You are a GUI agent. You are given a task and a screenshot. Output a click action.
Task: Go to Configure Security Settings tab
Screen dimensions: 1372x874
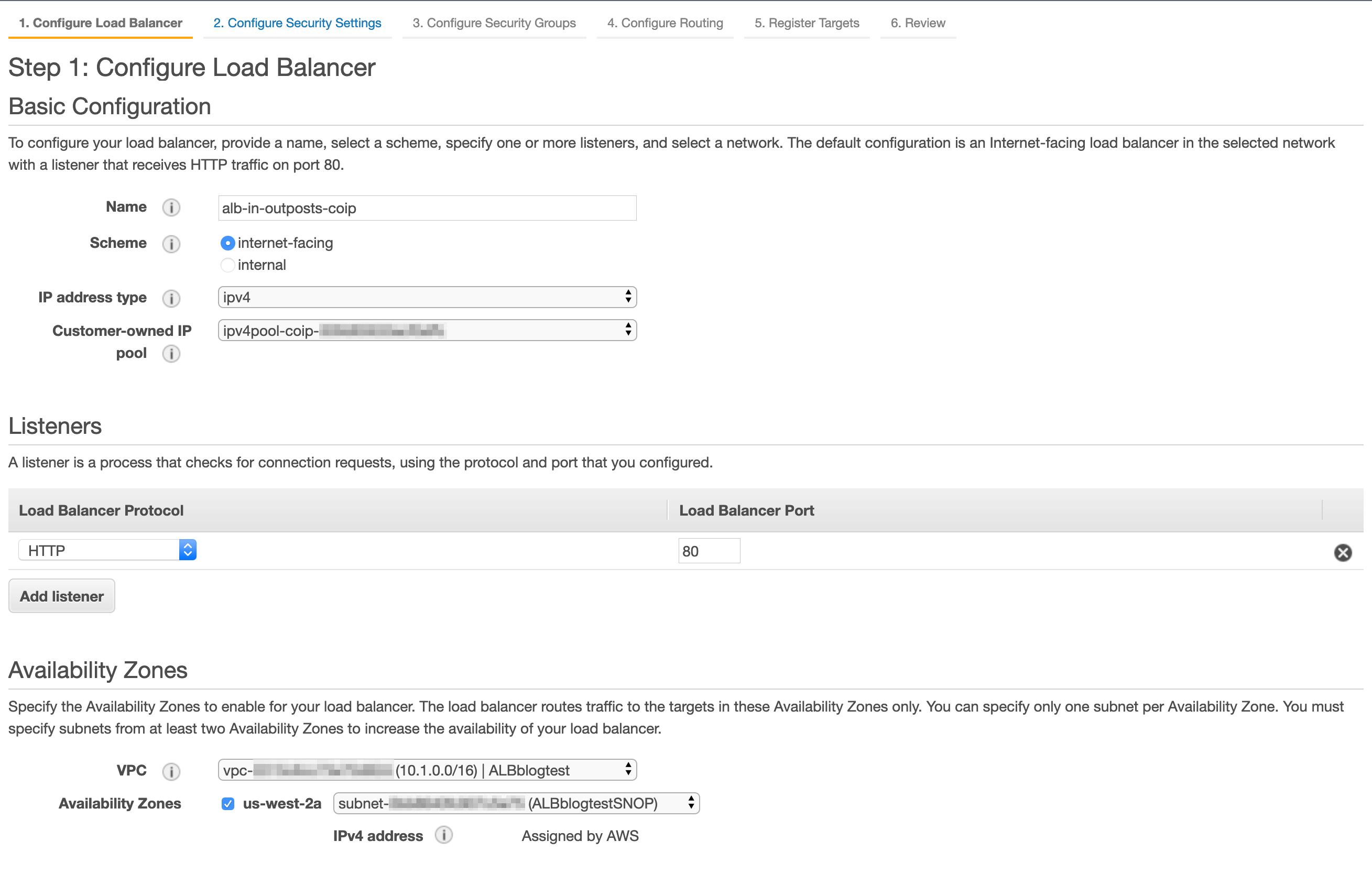297,23
